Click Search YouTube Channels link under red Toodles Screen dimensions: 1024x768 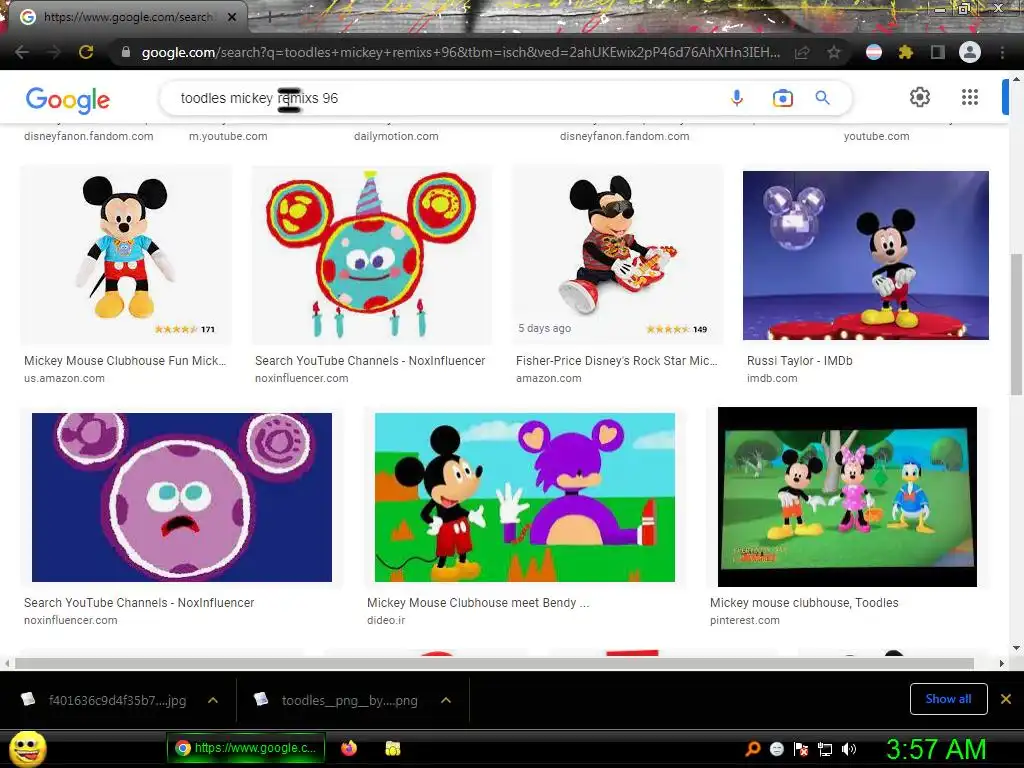(370, 360)
